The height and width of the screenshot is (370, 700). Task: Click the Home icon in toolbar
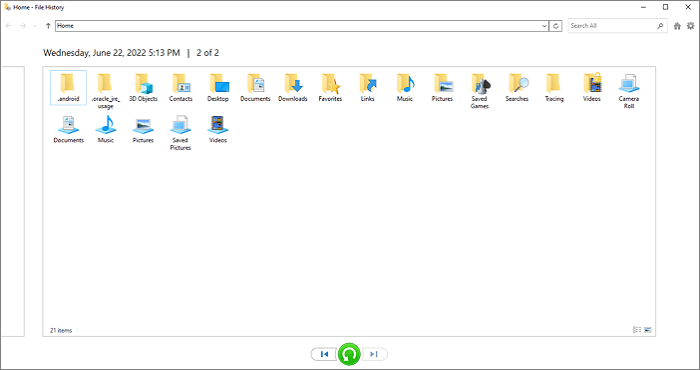(x=677, y=26)
